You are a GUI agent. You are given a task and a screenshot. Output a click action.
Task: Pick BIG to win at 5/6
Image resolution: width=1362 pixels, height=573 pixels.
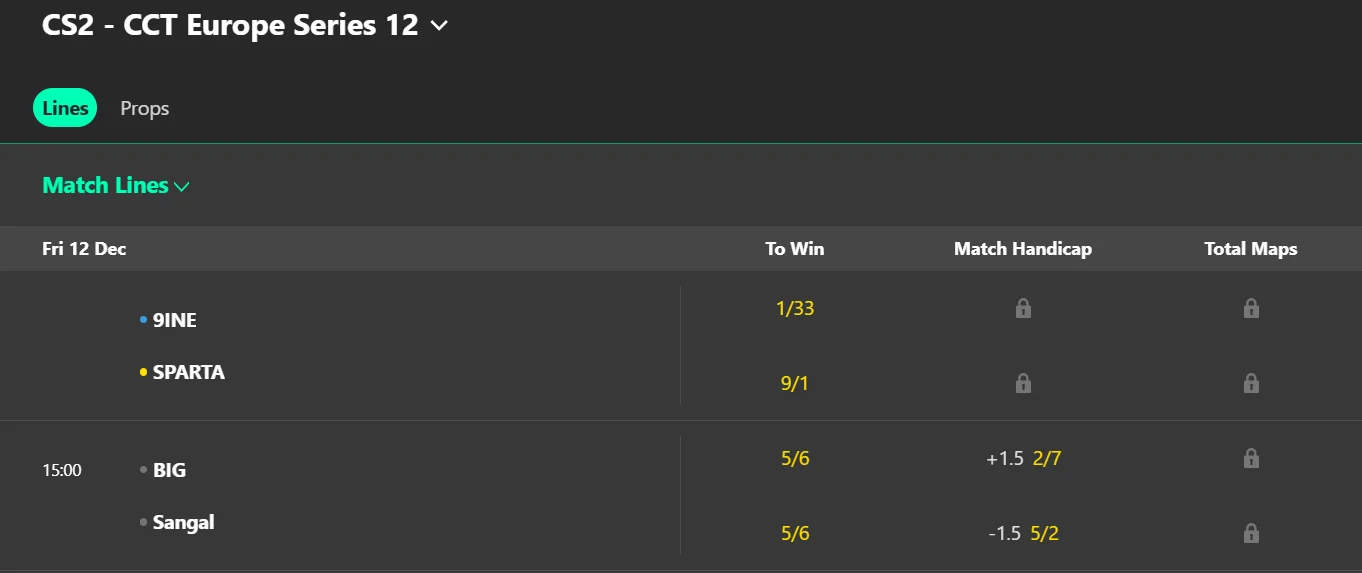click(795, 458)
